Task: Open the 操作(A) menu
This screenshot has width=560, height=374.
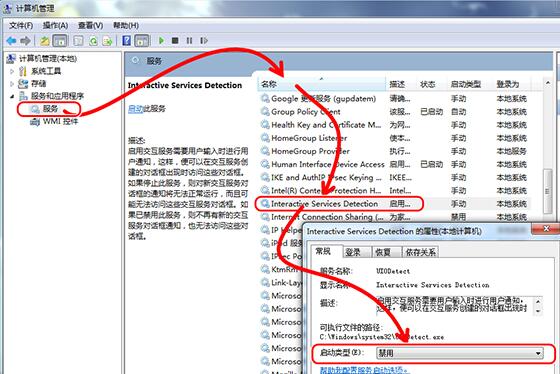Action: pos(55,25)
